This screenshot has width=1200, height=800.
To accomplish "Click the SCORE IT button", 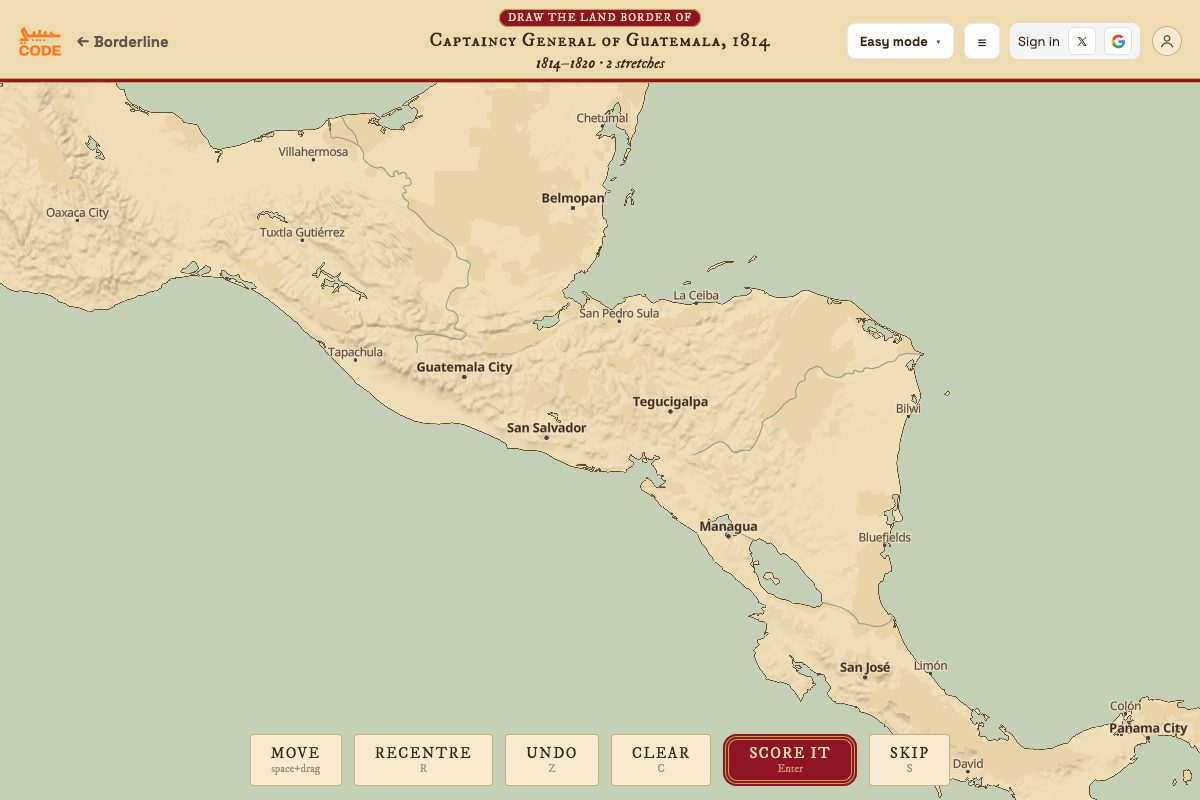I will point(790,760).
